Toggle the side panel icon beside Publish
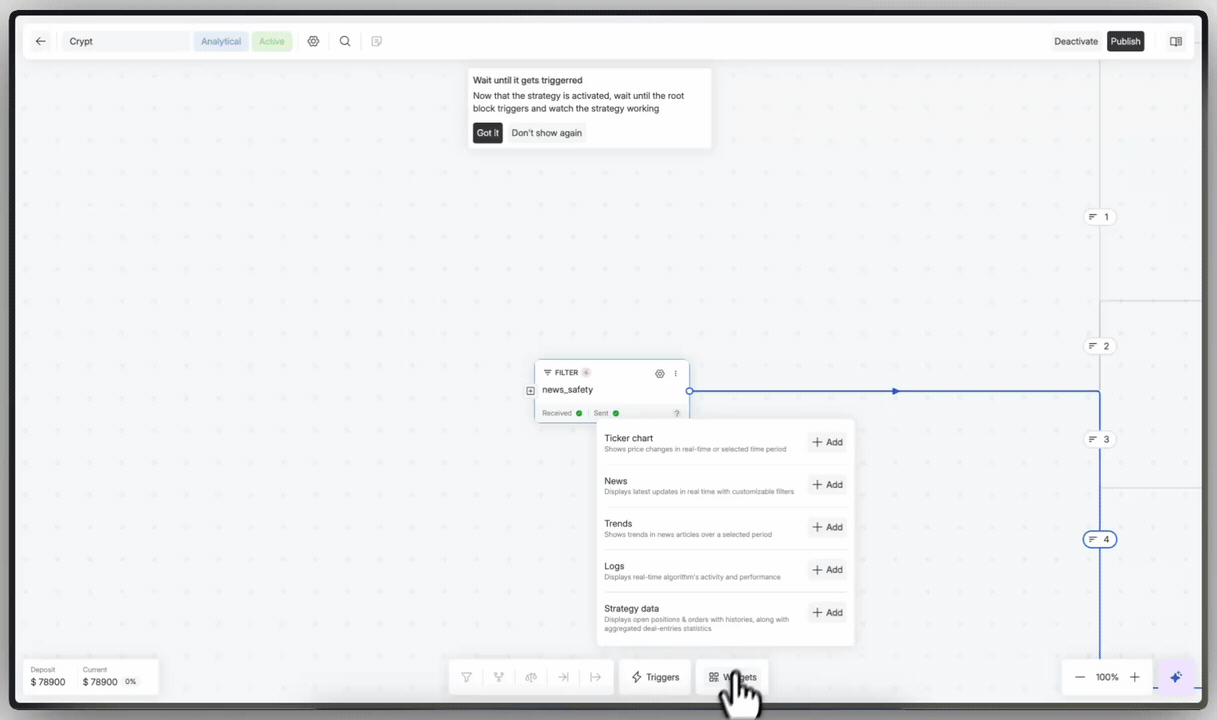1217x720 pixels. click(x=1176, y=41)
